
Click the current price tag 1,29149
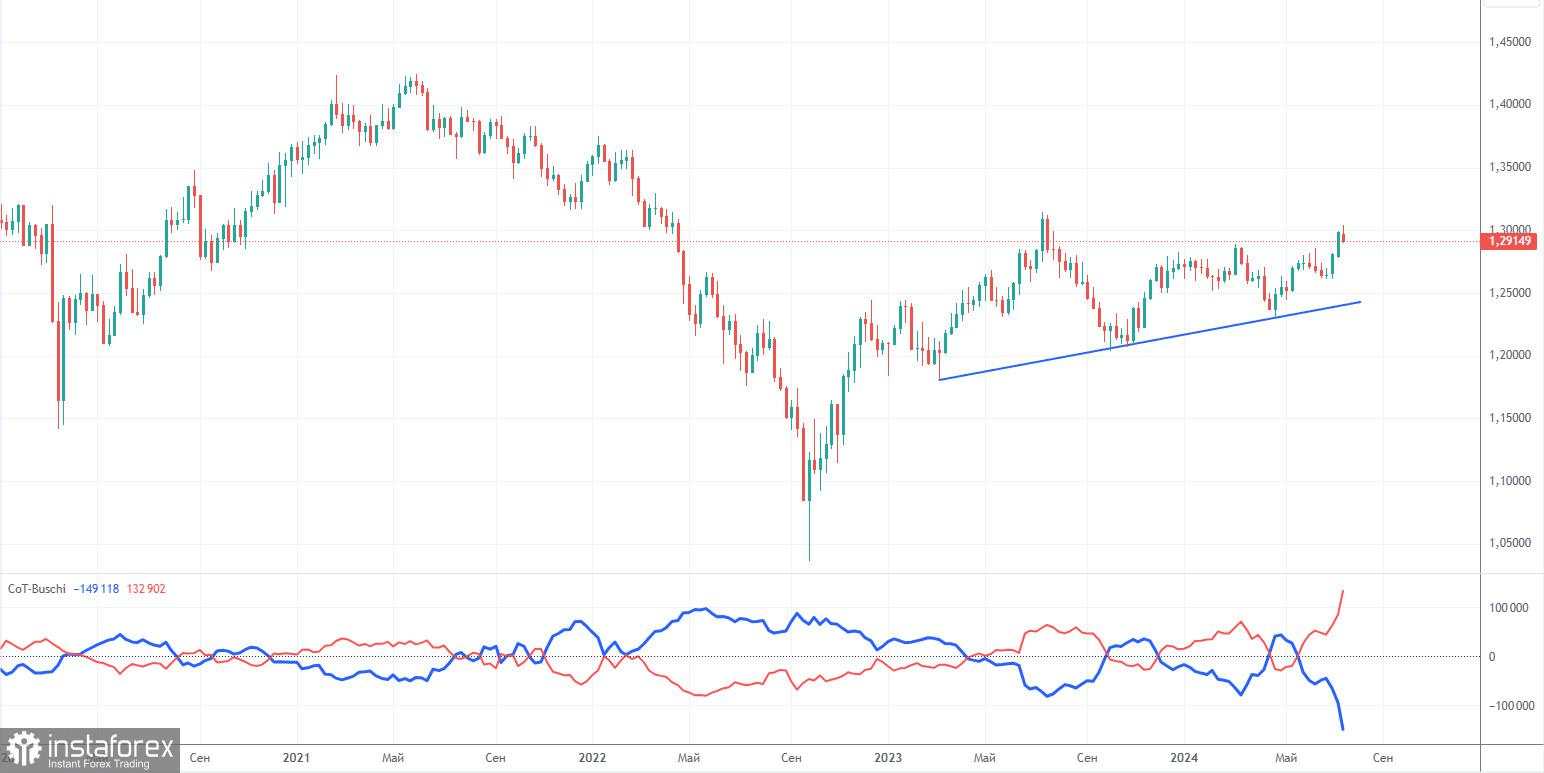[1511, 241]
